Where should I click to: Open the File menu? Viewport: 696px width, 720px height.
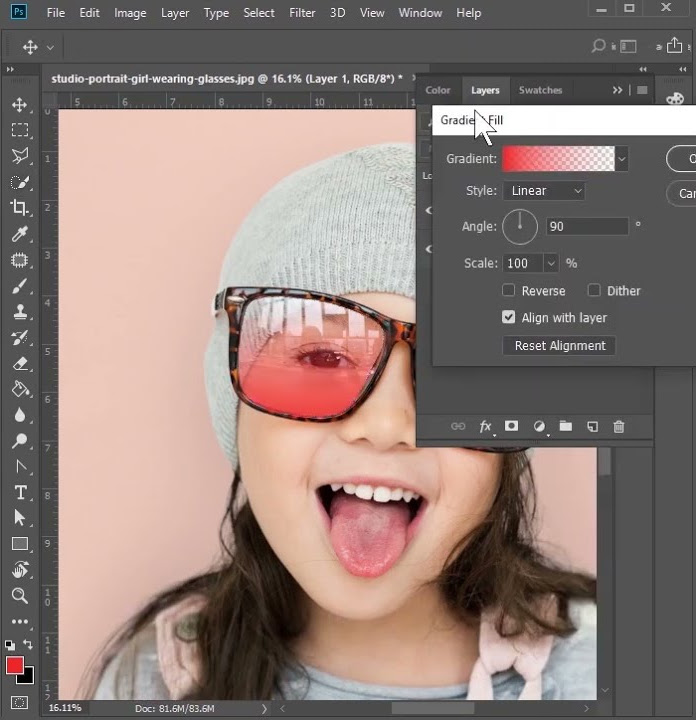(56, 13)
